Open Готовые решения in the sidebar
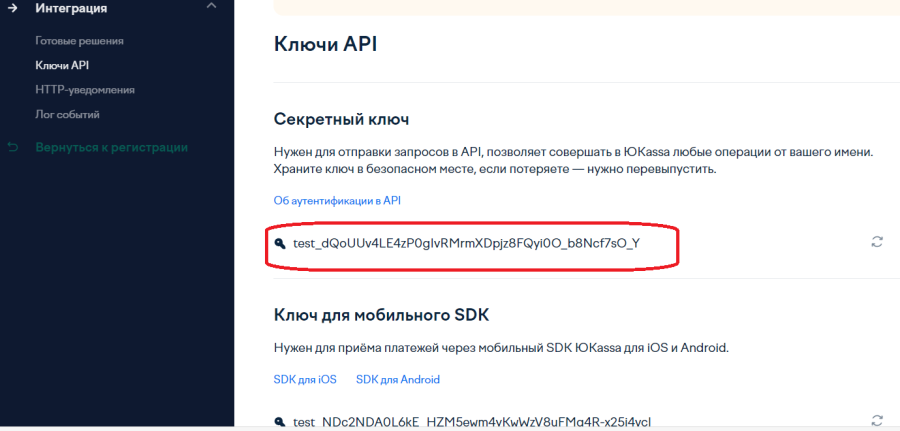This screenshot has height=431, width=900. pyautogui.click(x=79, y=41)
